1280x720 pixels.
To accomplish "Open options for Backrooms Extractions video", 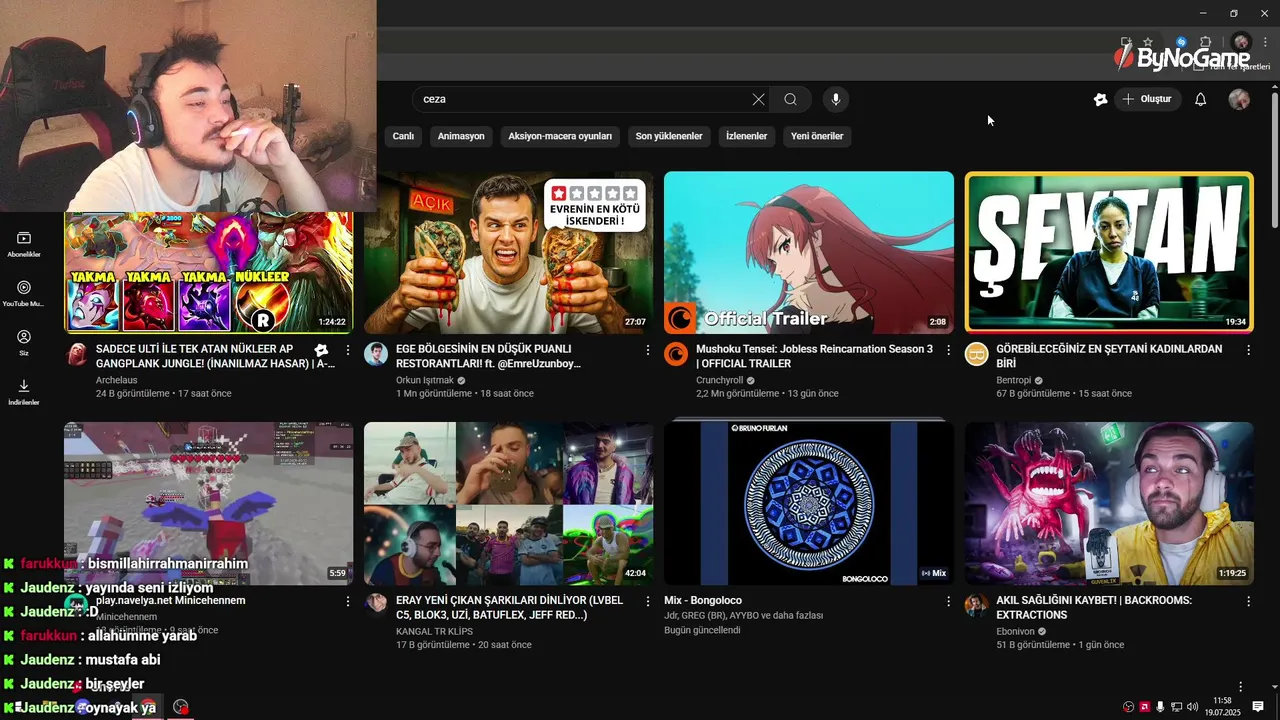I will (1248, 602).
